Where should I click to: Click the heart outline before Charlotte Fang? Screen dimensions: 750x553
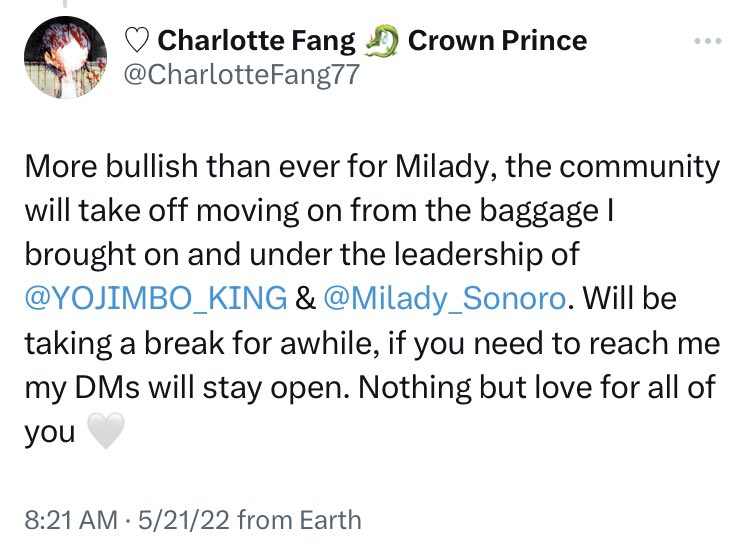point(136,41)
